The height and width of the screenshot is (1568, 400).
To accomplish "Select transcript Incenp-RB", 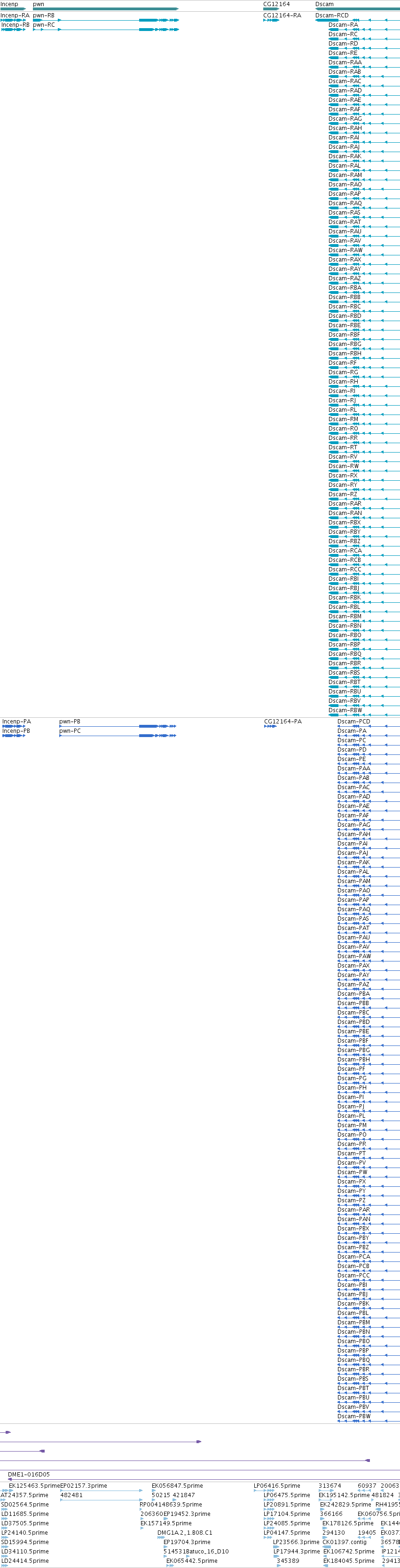I will (15, 25).
